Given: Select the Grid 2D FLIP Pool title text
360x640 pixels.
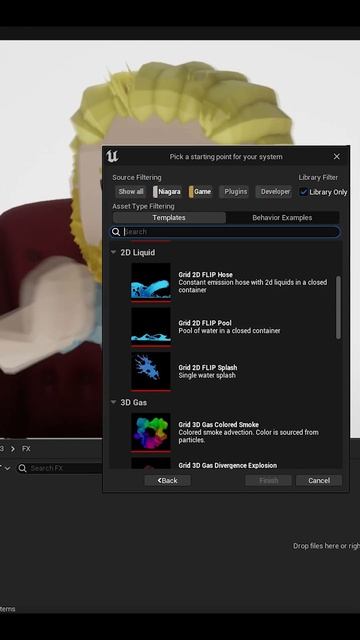Looking at the screenshot, I should point(205,323).
